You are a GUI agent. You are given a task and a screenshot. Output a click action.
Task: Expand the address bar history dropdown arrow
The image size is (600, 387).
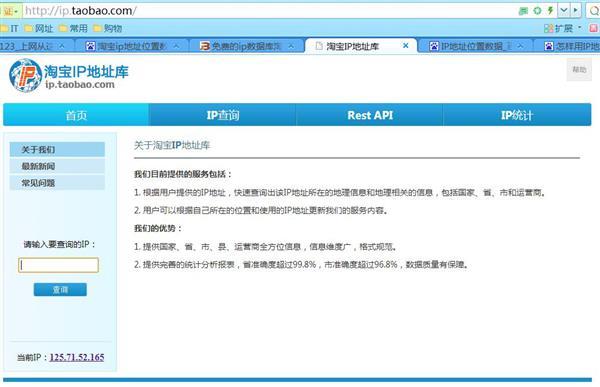tap(564, 10)
